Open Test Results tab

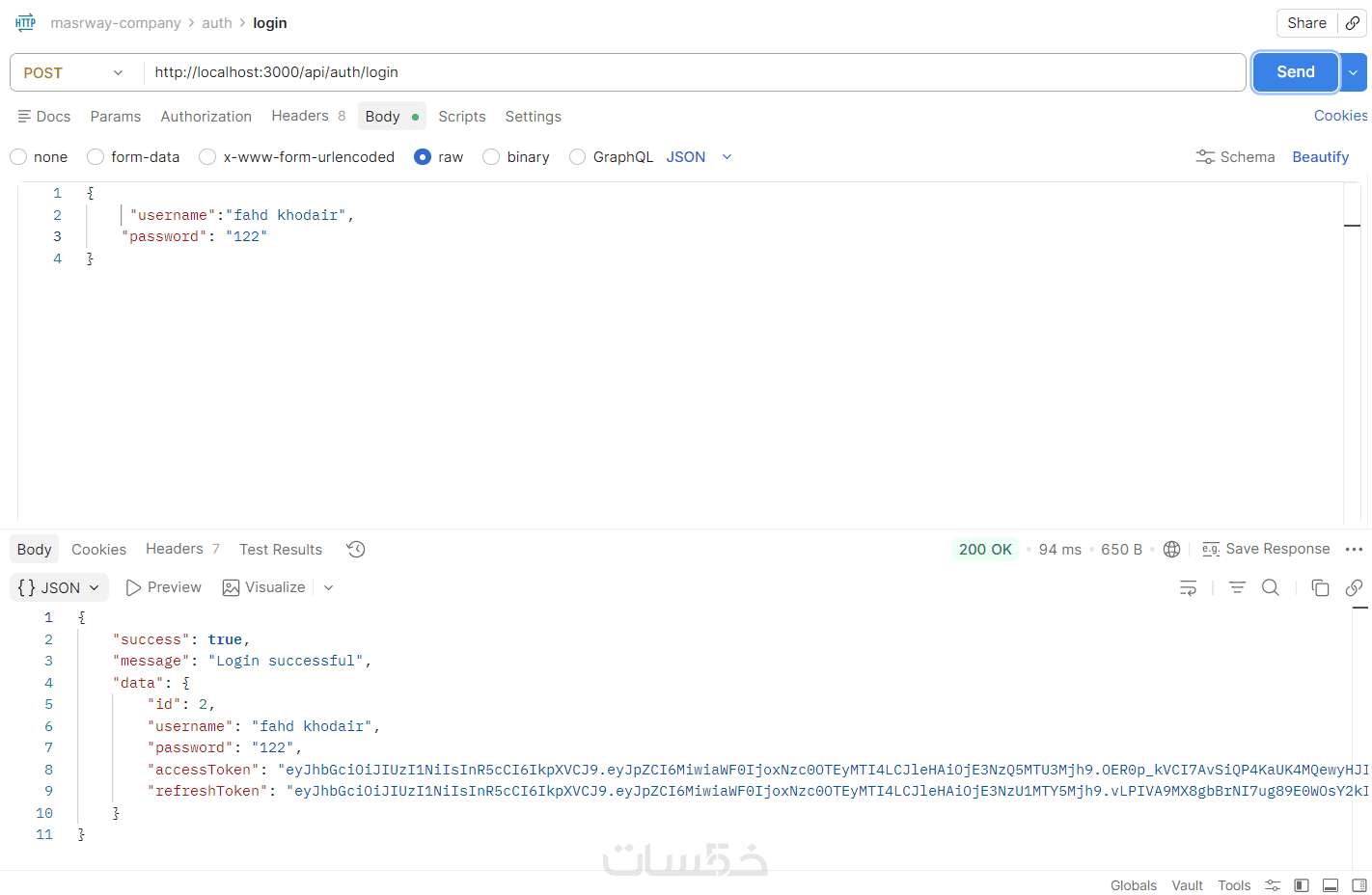click(x=281, y=550)
